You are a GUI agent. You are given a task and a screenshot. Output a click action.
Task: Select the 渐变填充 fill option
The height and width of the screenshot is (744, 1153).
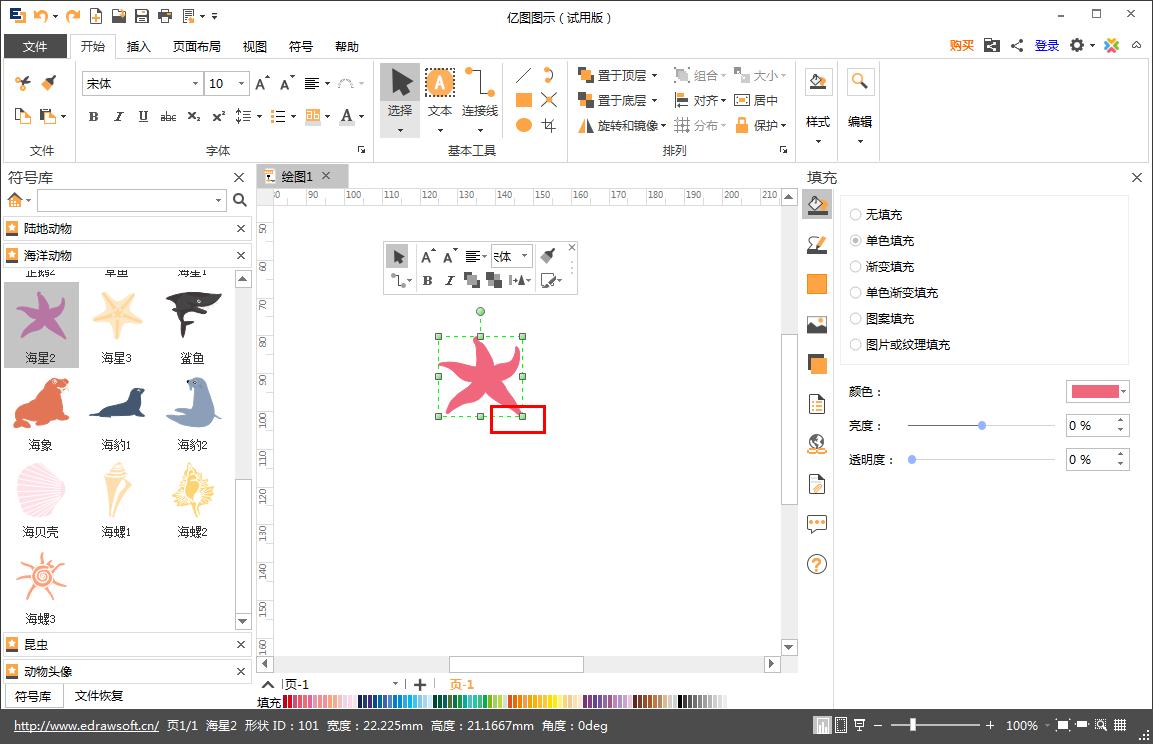point(855,266)
